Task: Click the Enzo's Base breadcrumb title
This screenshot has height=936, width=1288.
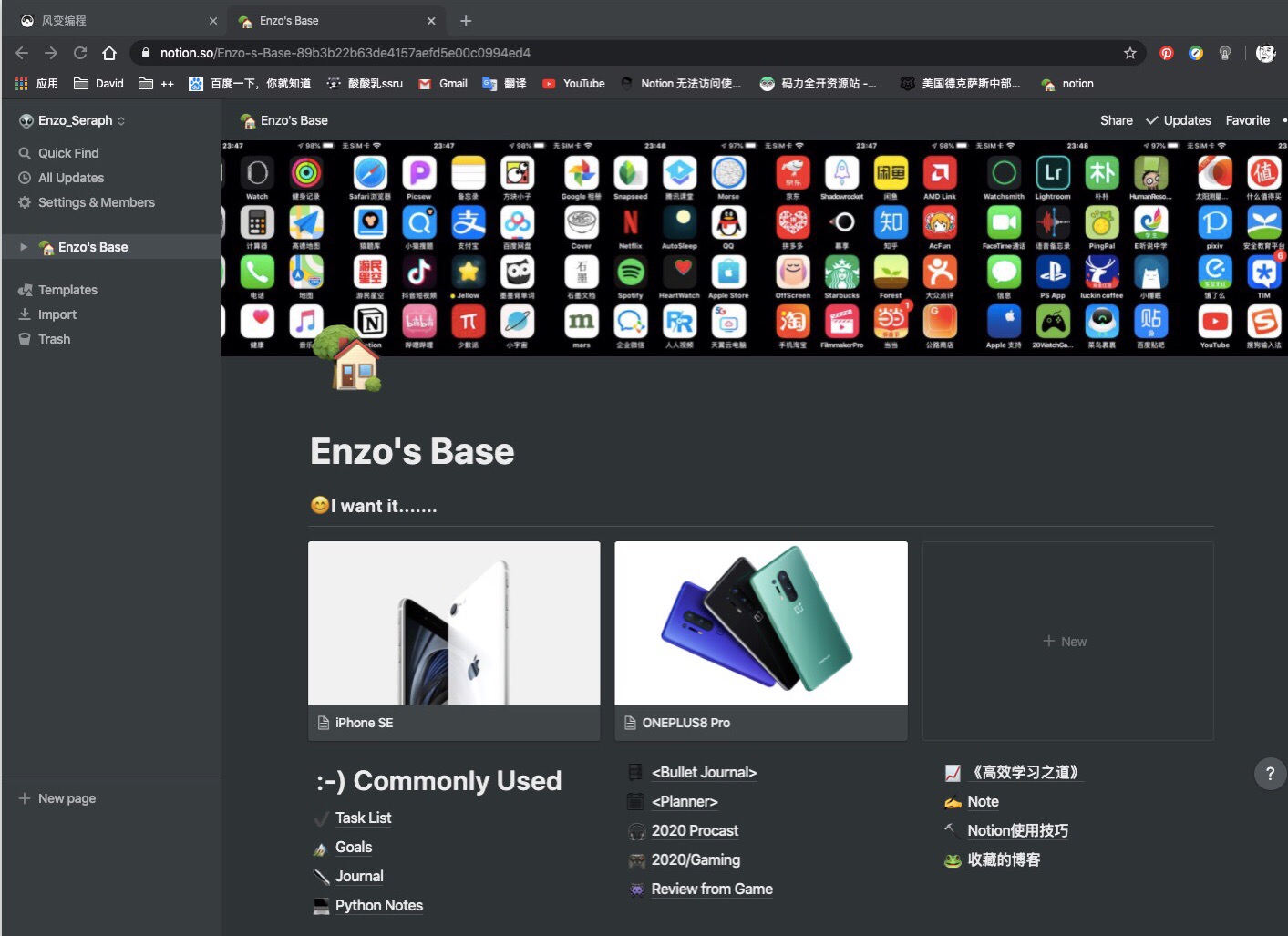Action: click(x=283, y=120)
